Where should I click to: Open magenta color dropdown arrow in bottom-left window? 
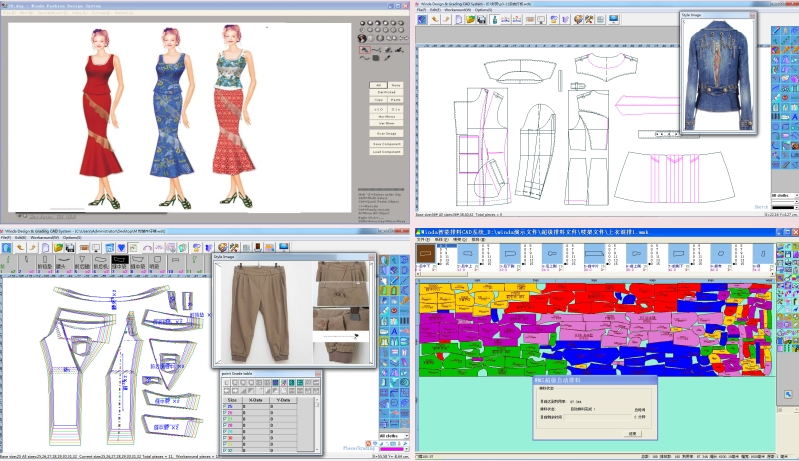click(x=407, y=449)
